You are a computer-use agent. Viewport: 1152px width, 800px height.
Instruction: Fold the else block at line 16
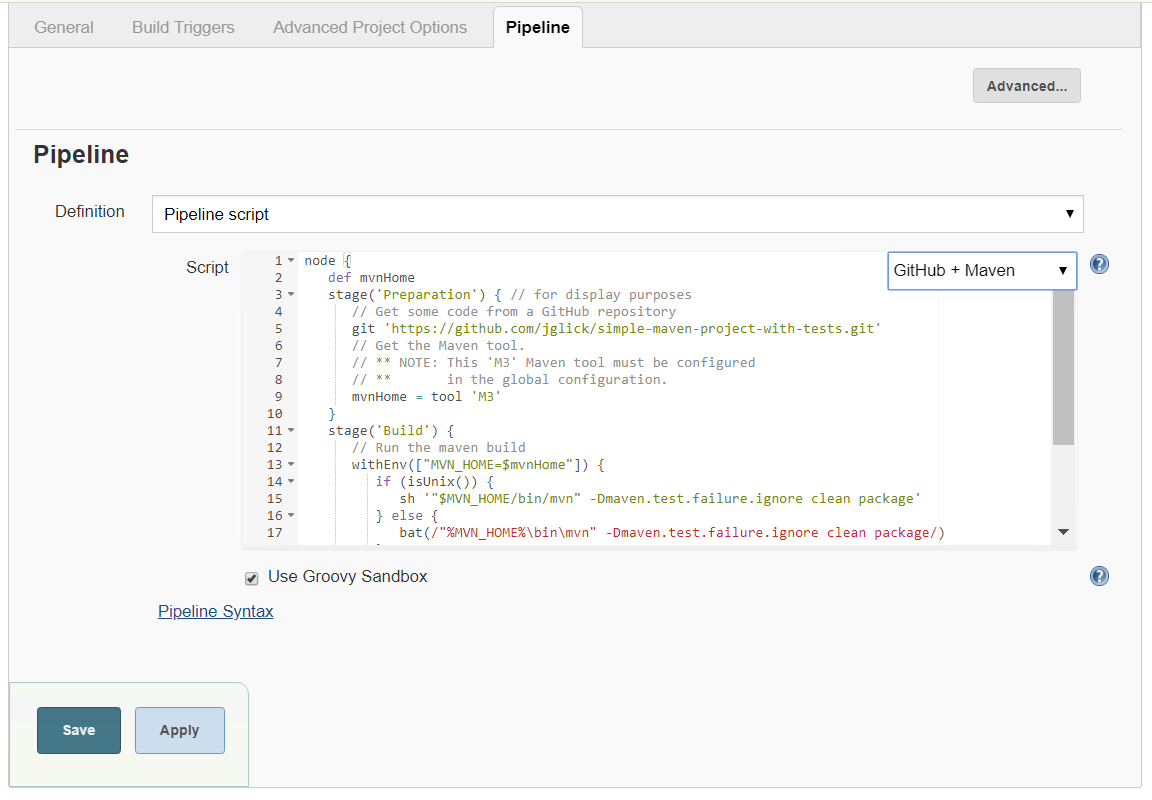coord(291,516)
